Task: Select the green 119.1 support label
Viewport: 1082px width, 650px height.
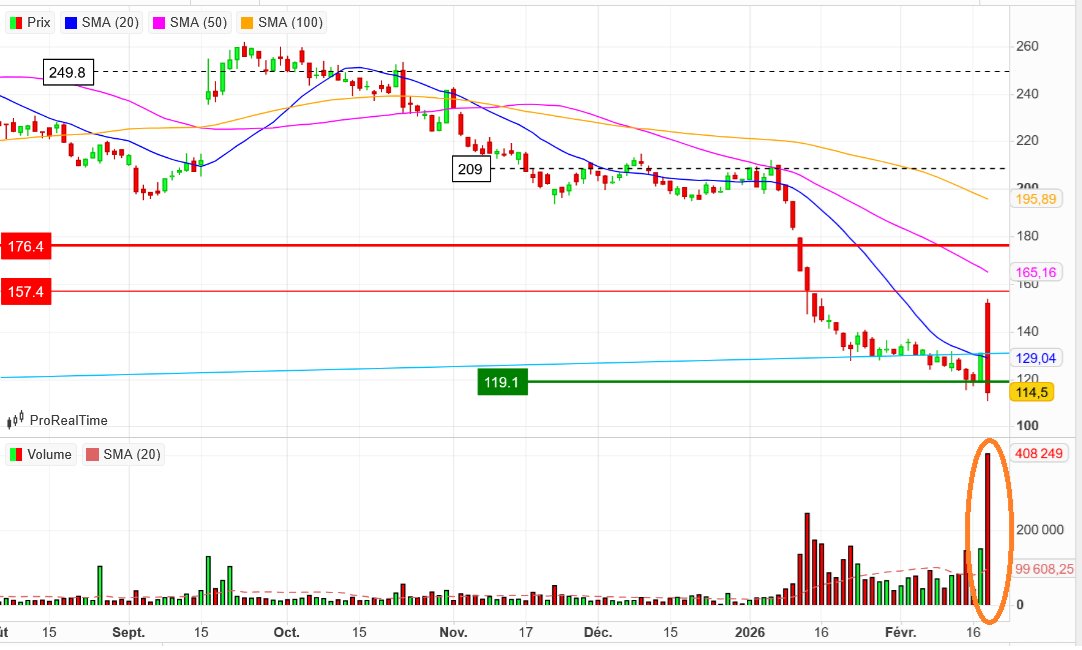Action: coord(502,382)
